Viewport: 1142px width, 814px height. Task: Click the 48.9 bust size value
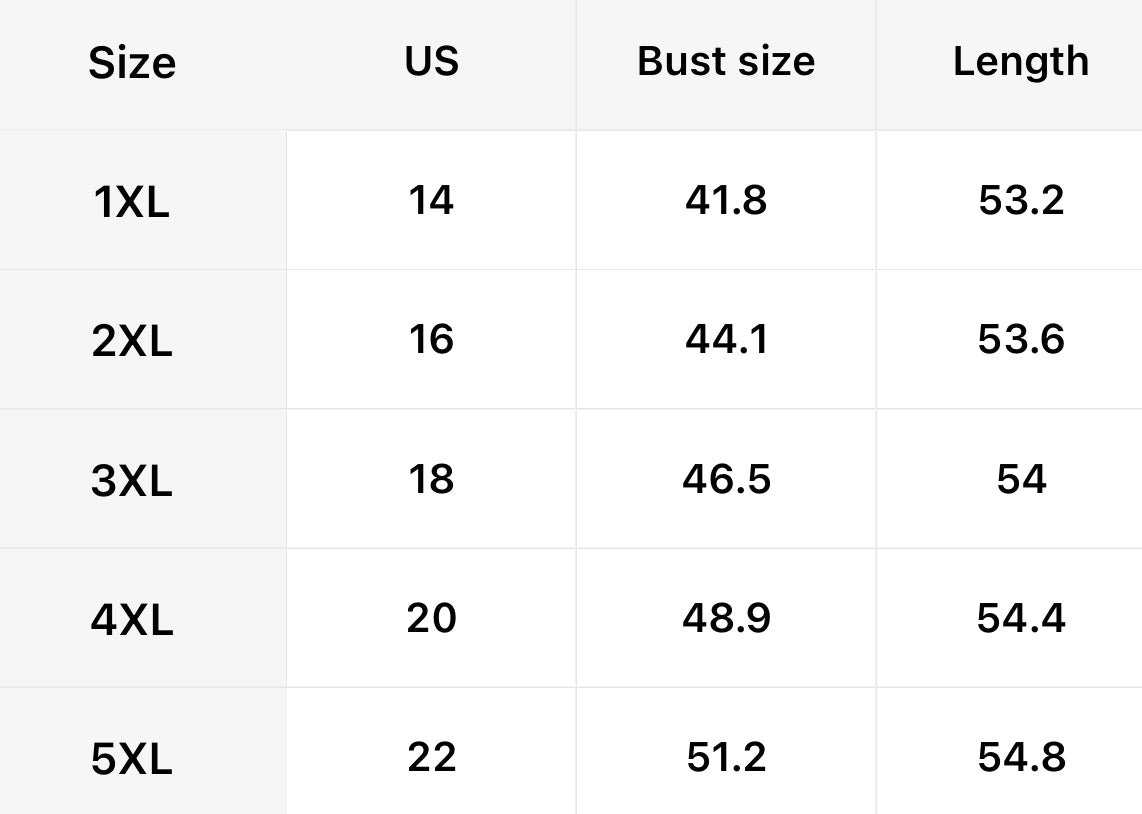[726, 618]
